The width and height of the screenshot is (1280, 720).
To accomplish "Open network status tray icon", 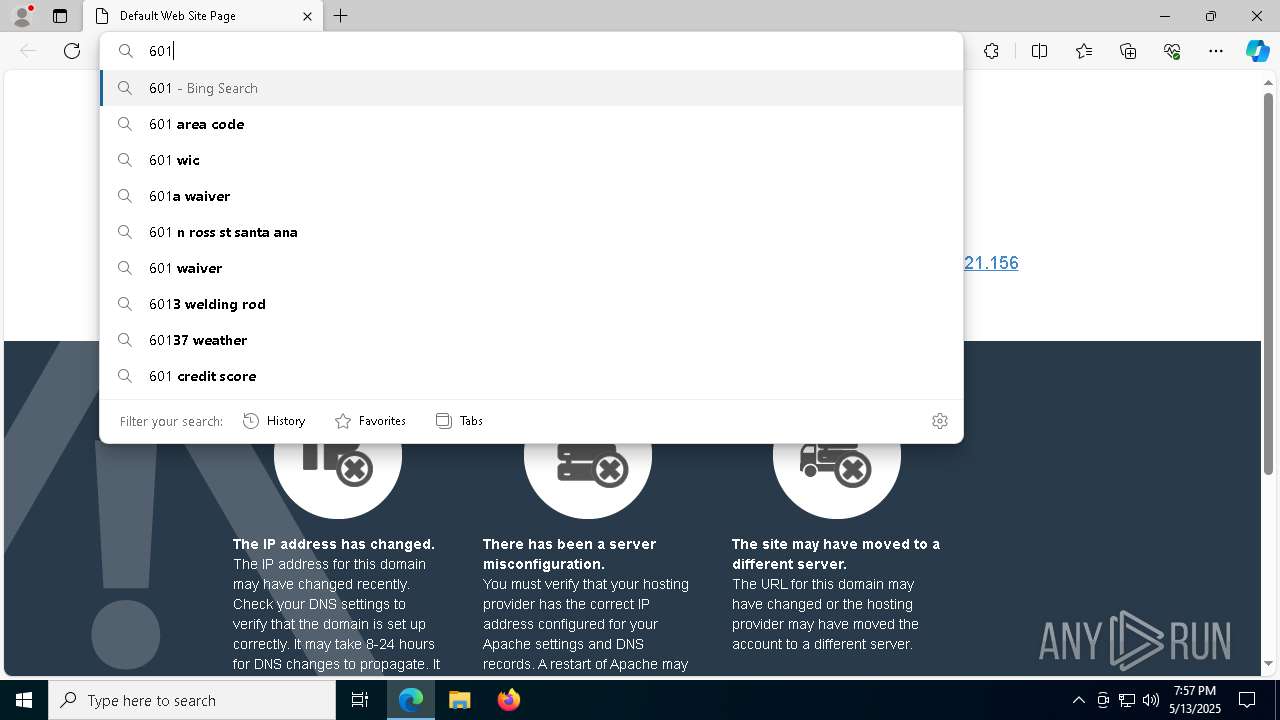I will tap(1127, 700).
